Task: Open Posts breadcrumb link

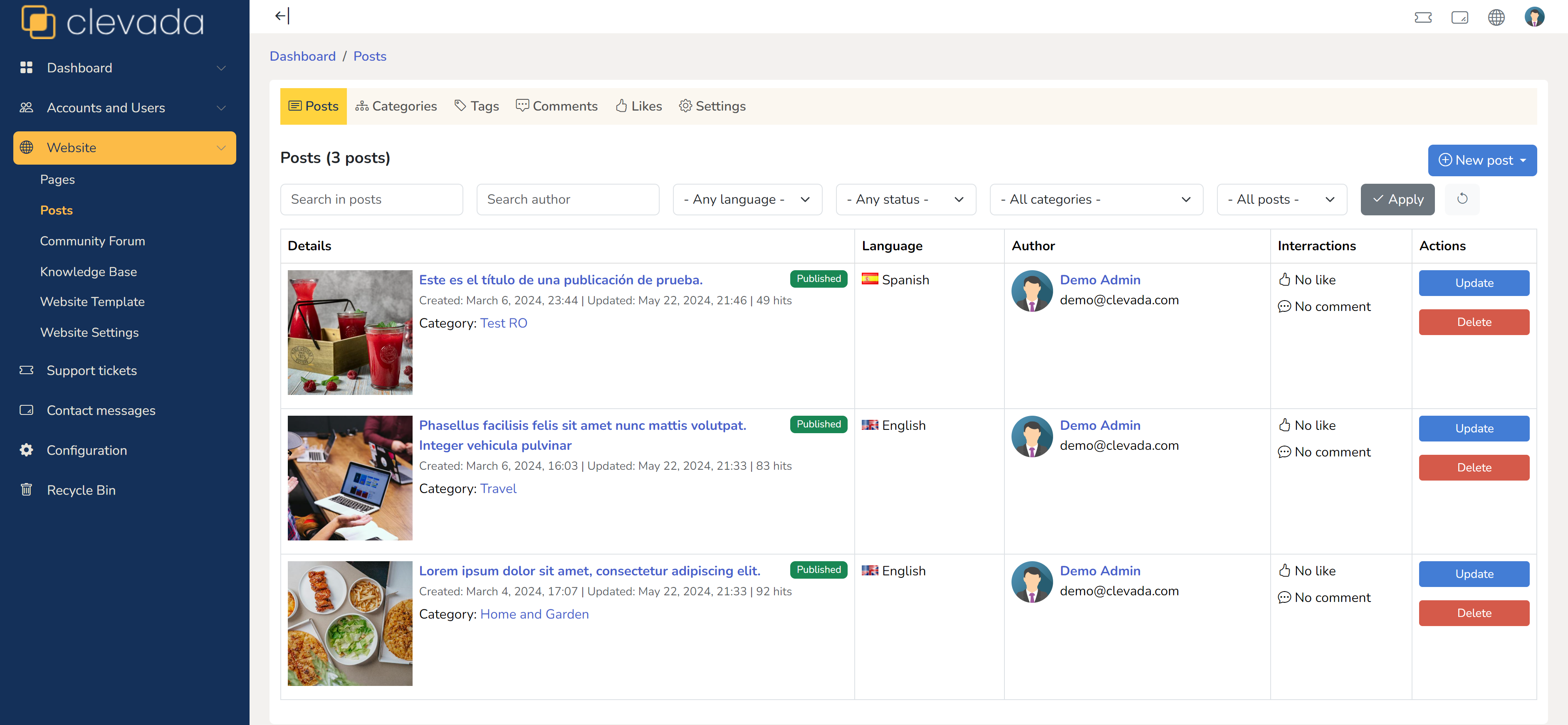Action: click(370, 56)
